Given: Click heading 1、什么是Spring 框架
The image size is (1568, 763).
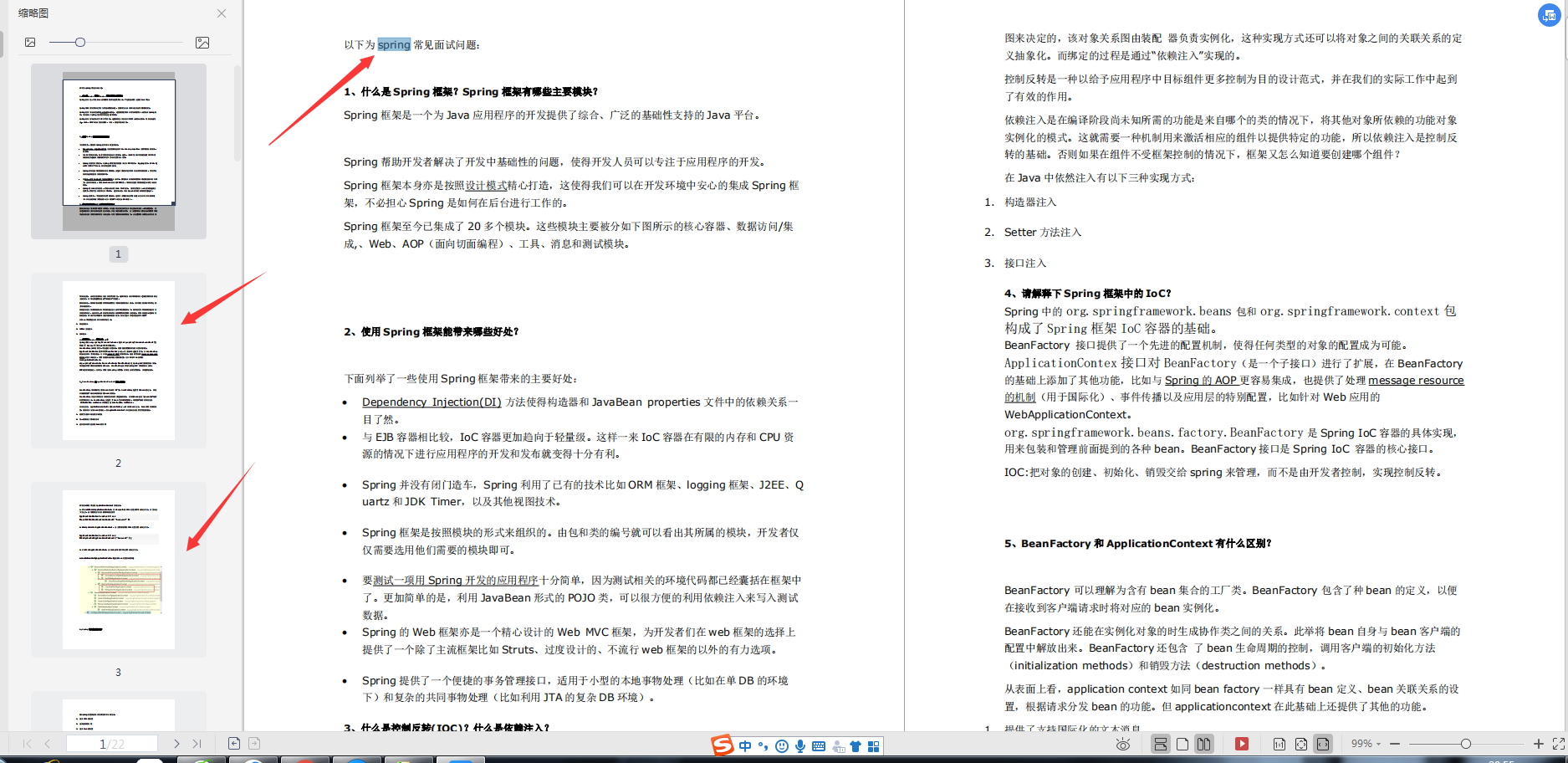Looking at the screenshot, I should 471,92.
